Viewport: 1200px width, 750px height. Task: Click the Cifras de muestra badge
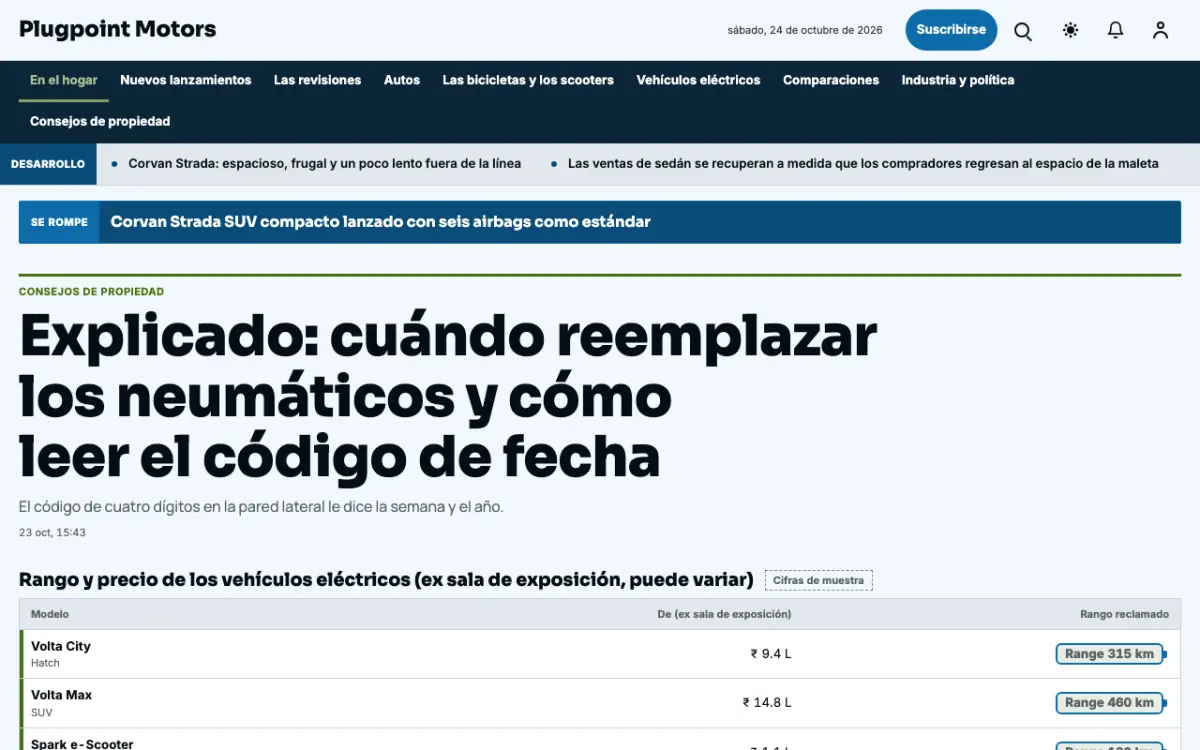point(818,580)
